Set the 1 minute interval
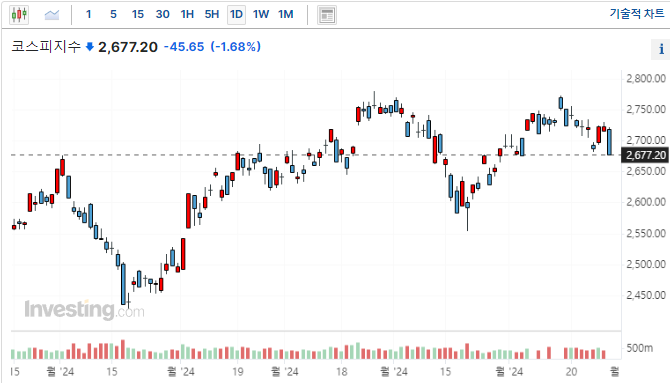The height and width of the screenshot is (383, 670). click(x=88, y=15)
